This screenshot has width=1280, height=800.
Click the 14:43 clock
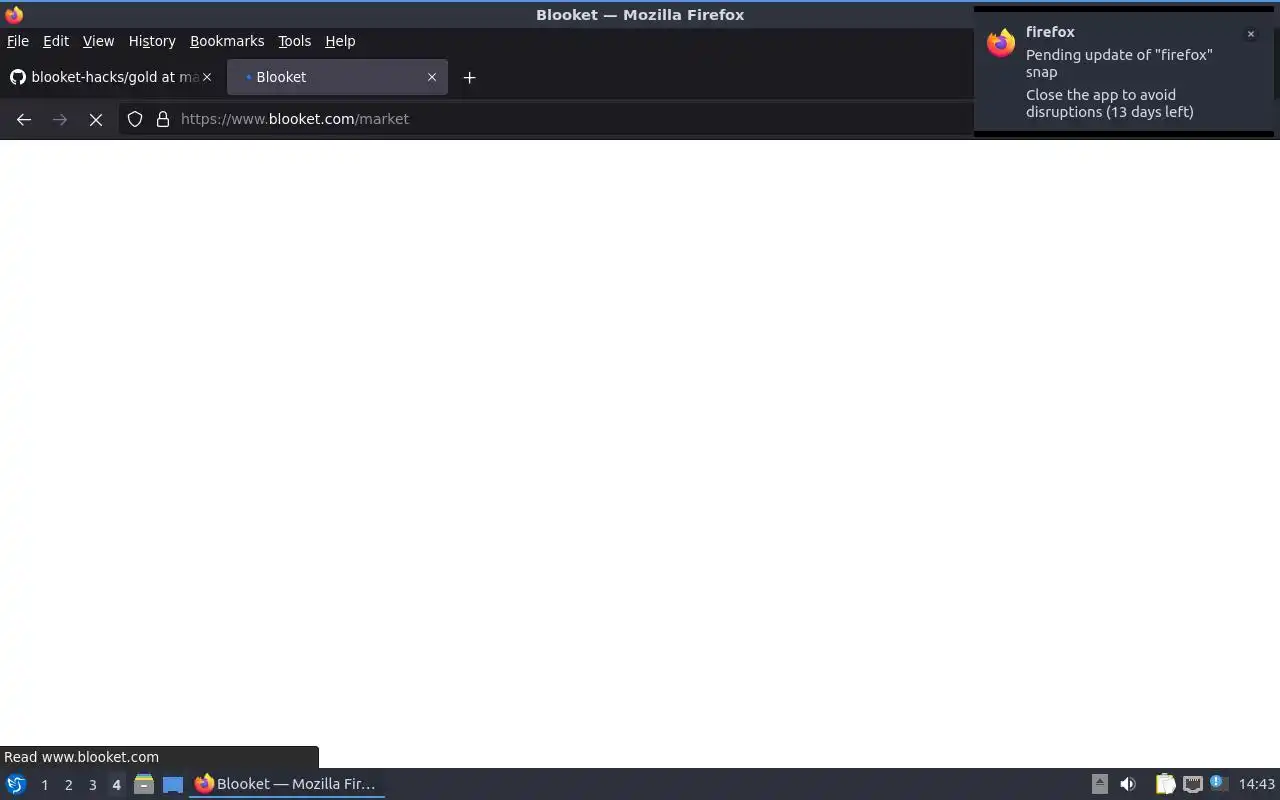click(1257, 784)
